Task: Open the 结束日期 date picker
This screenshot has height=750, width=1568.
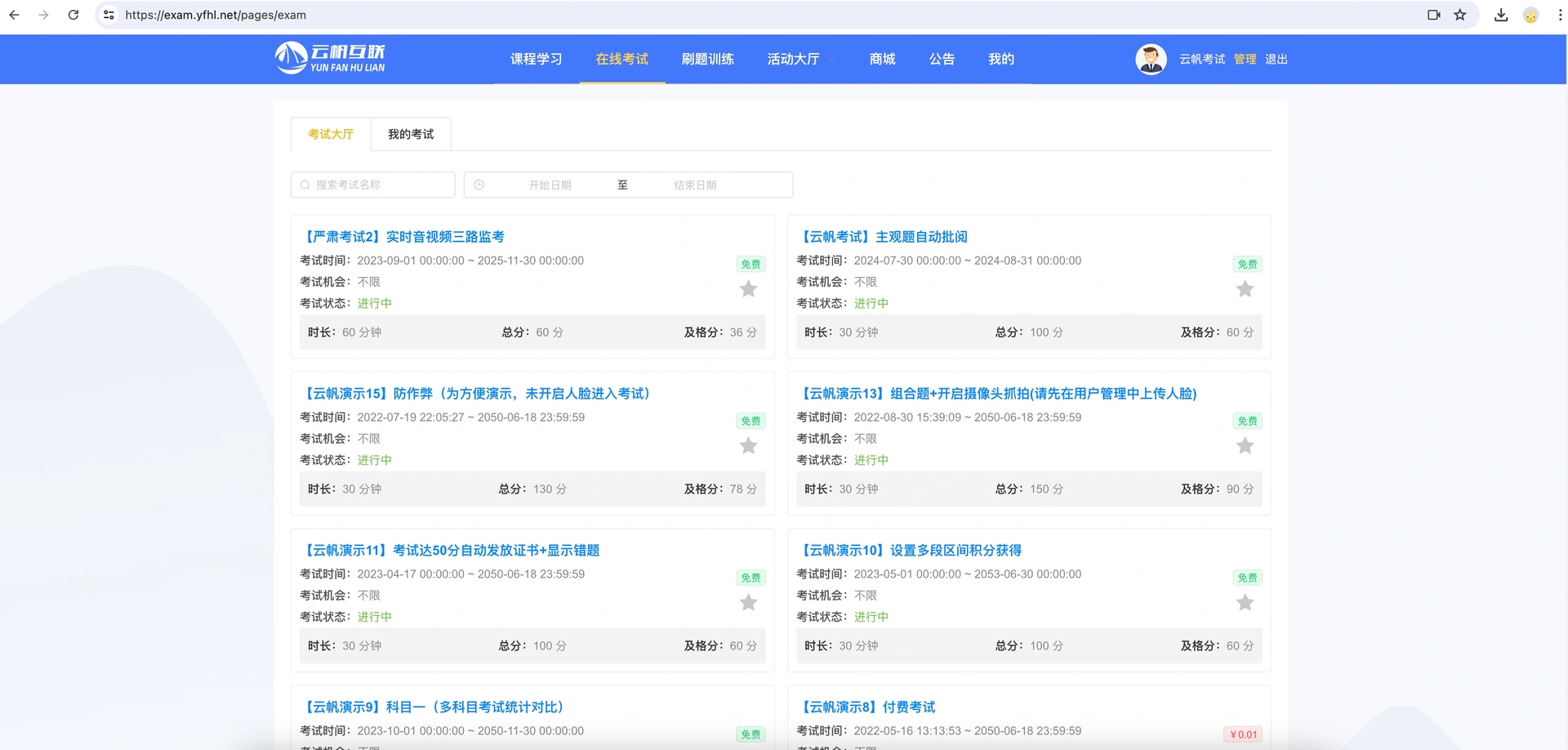Action: pos(695,185)
